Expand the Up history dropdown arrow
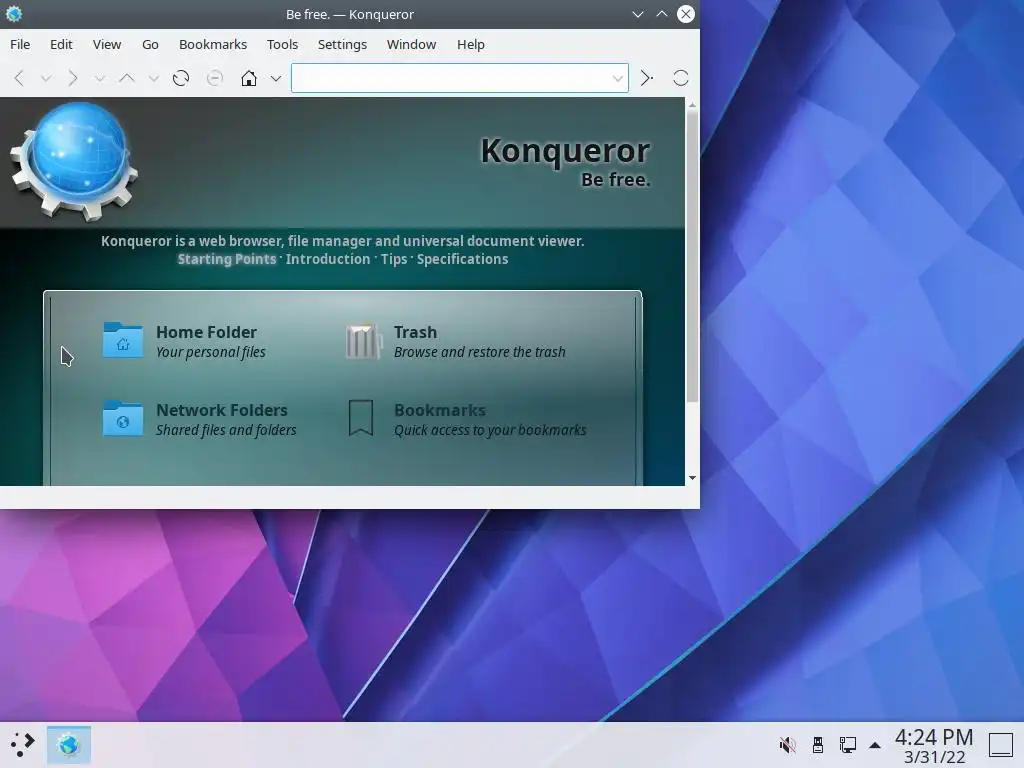This screenshot has height=768, width=1024. coord(153,79)
